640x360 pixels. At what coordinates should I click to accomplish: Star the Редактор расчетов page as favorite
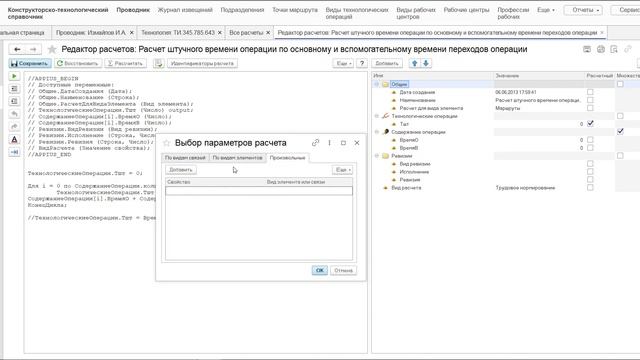52,49
